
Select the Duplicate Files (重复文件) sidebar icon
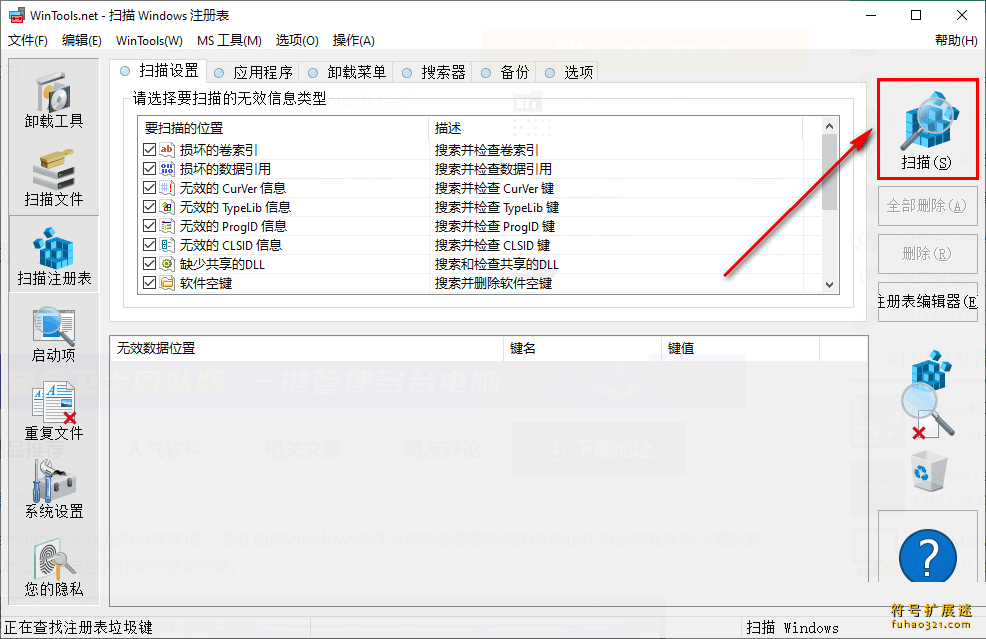(54, 410)
